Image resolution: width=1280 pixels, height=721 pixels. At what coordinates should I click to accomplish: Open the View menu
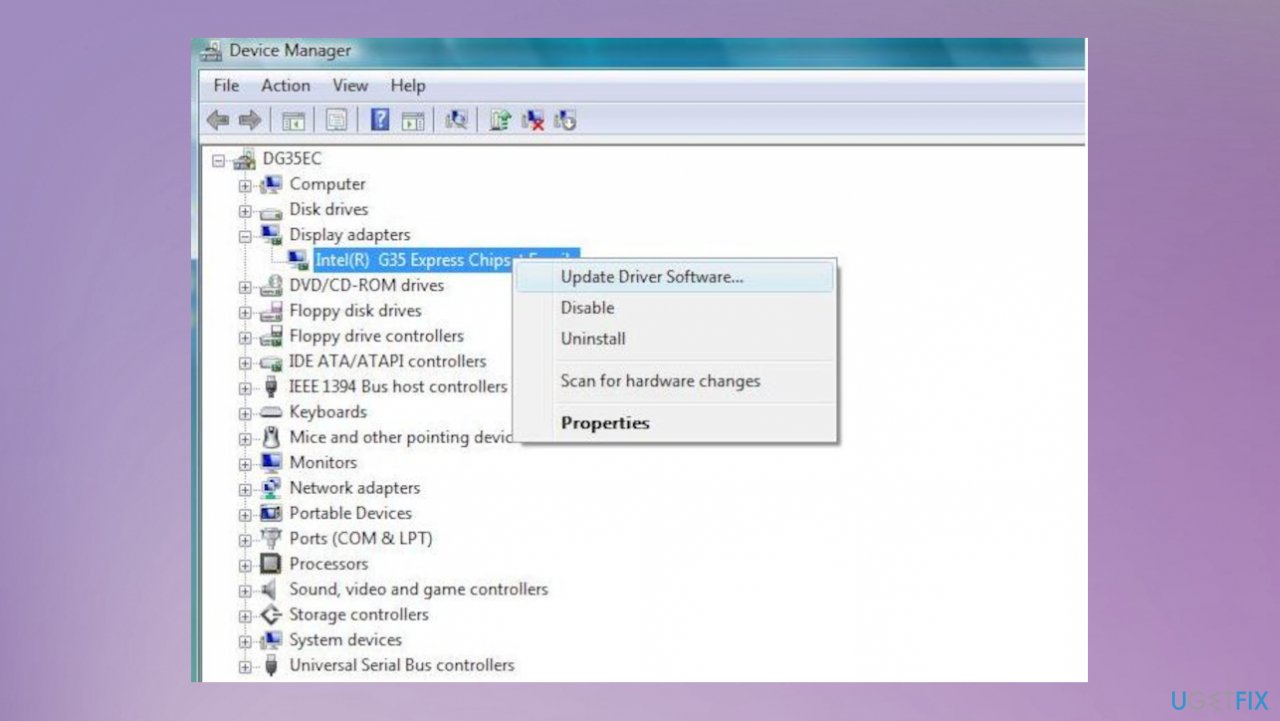coord(349,86)
